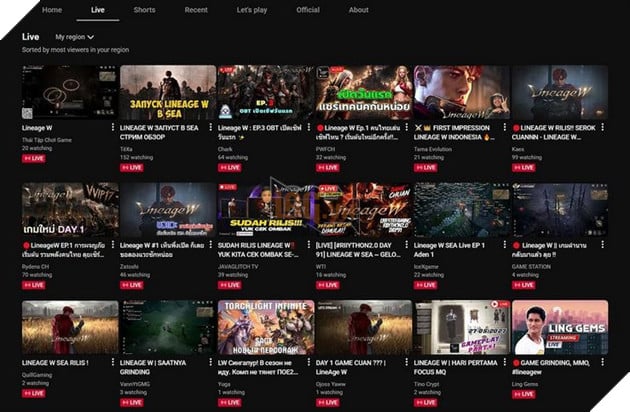Go to the Recent tab

196,10
